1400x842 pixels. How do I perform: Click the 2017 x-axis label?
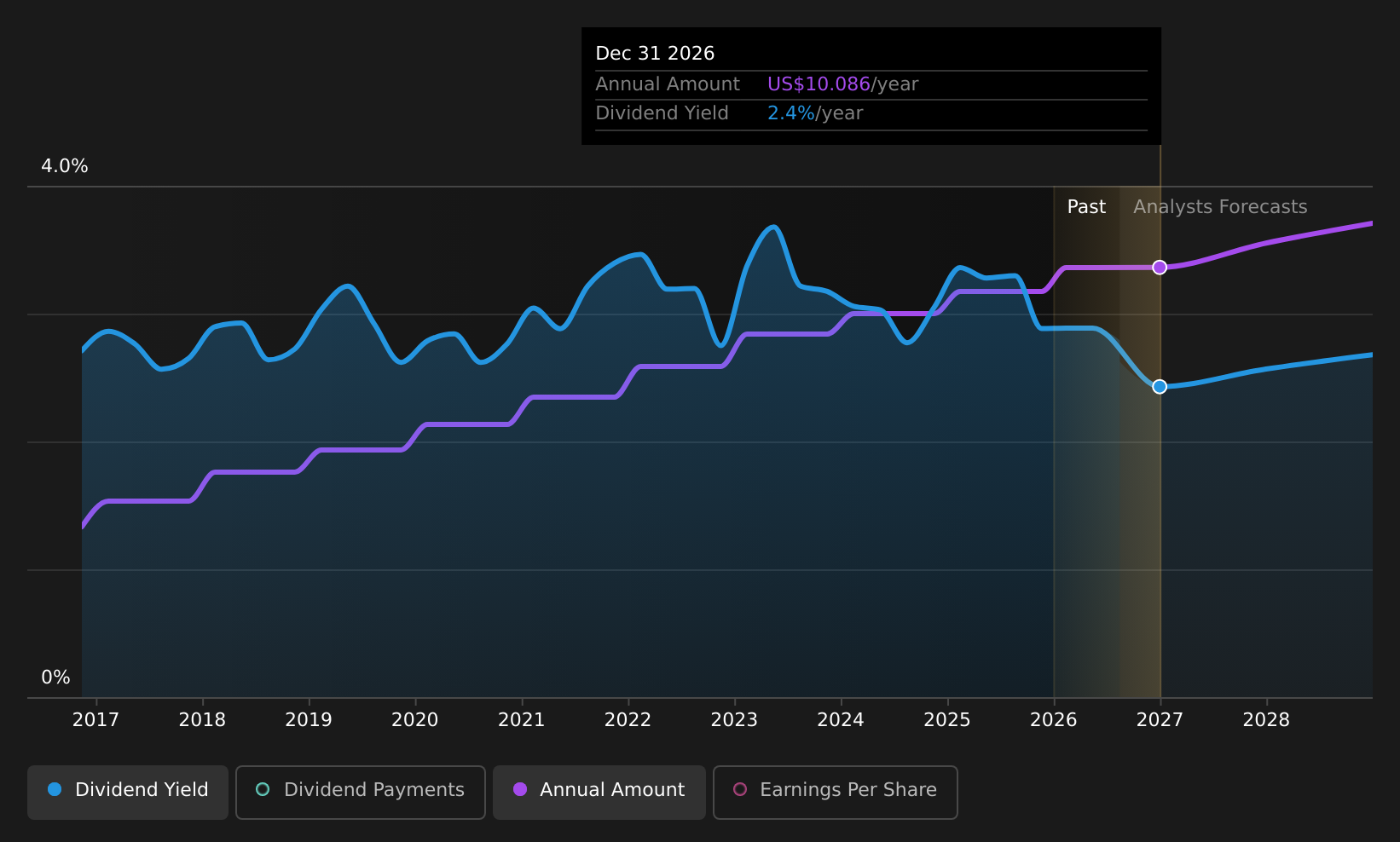point(95,720)
